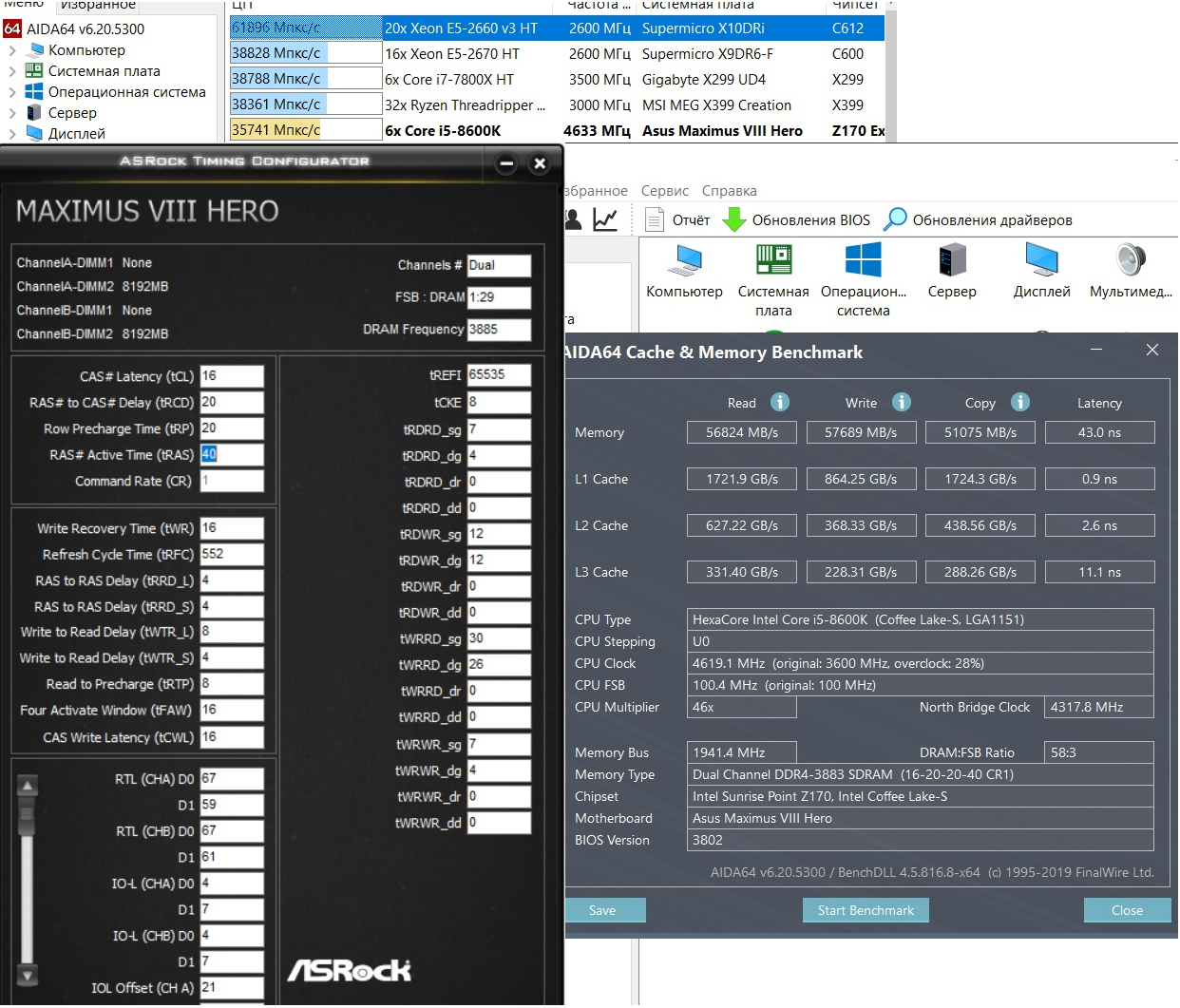Expand the Сервер tree node
The height and width of the screenshot is (1008, 1180).
coord(12,113)
